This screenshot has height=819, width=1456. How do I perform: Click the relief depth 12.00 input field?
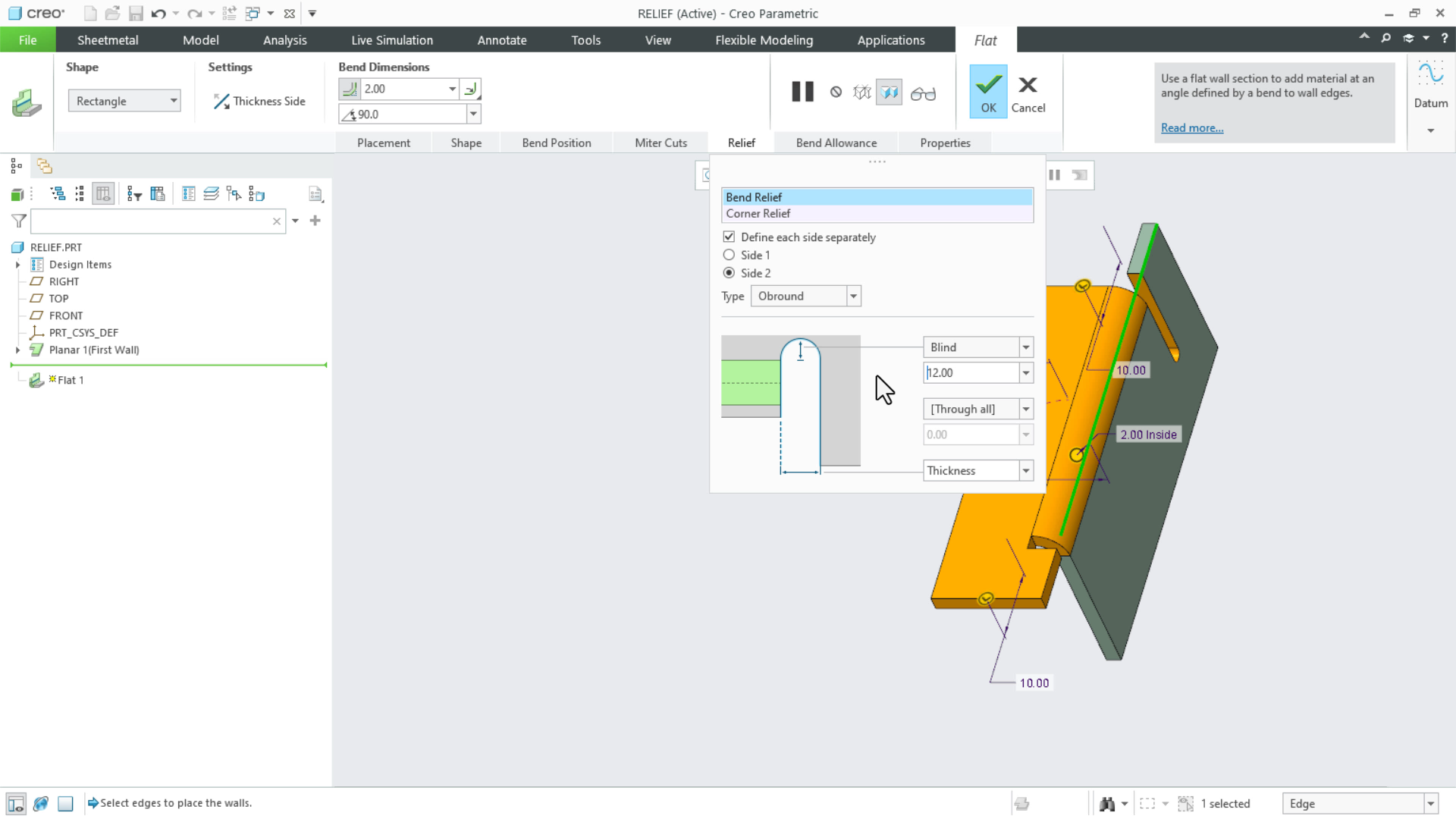[971, 372]
